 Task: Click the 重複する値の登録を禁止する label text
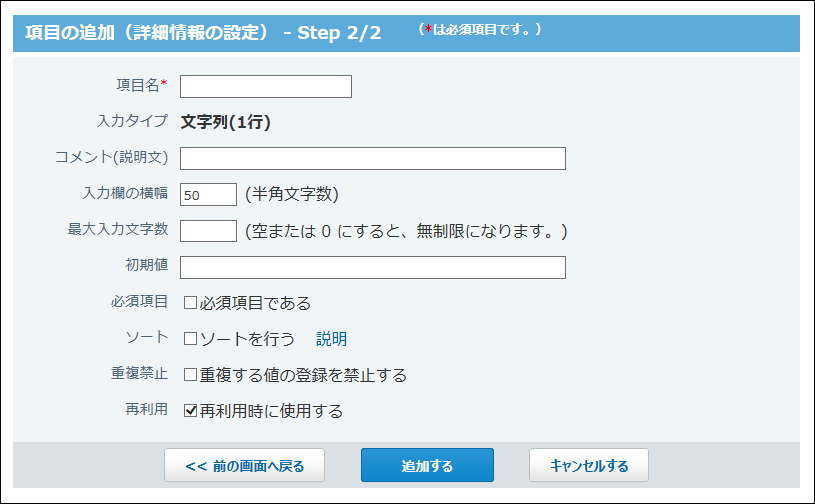point(303,375)
